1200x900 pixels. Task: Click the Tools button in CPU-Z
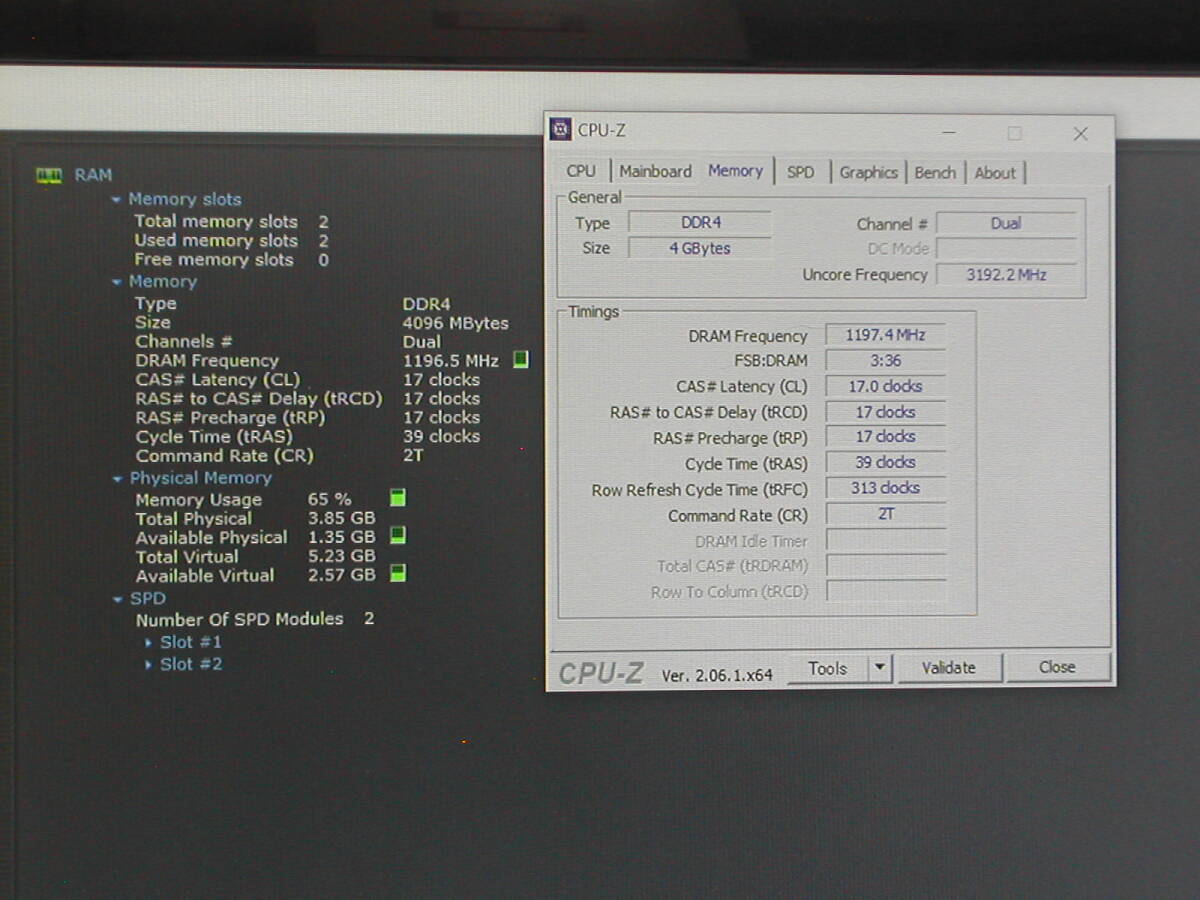point(828,668)
